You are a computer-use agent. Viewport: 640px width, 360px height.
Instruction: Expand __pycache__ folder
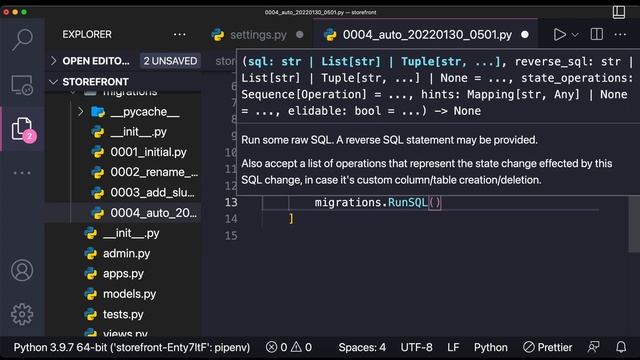click(80, 111)
